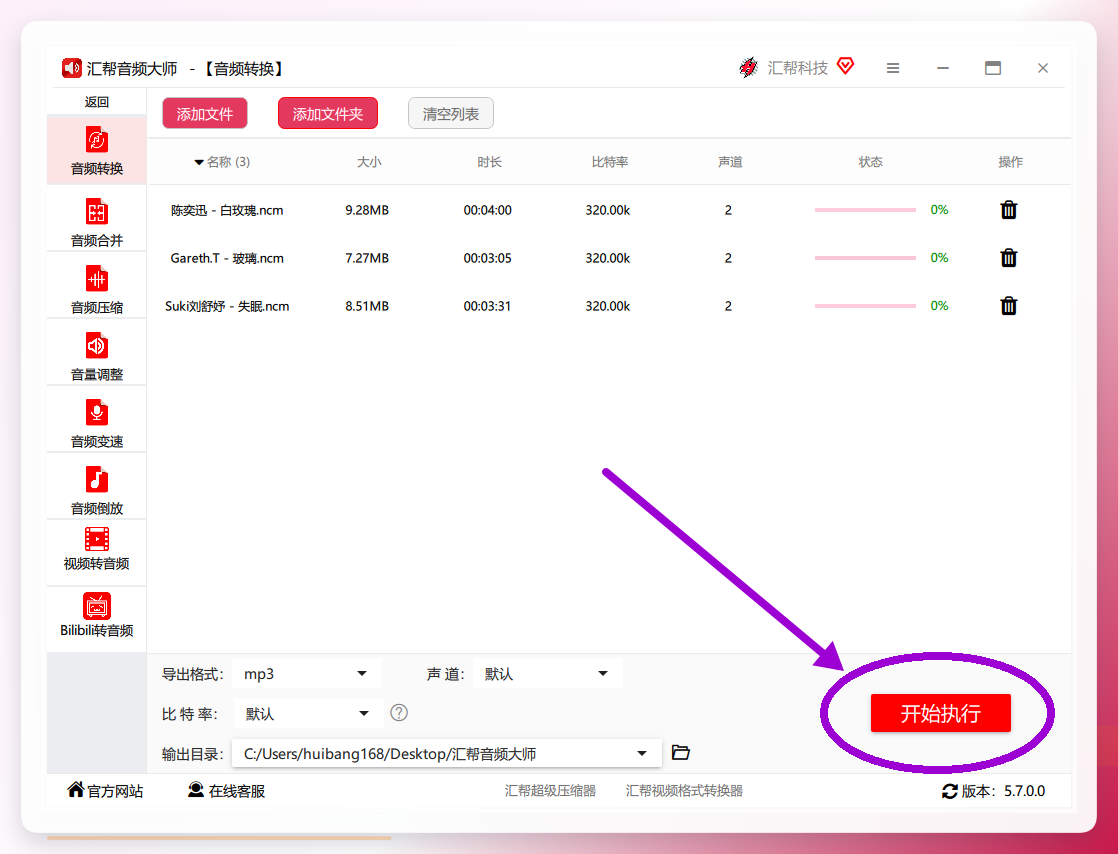Screen dimensions: 1118x854
Task: Go to 官方网站 official website
Action: [106, 791]
